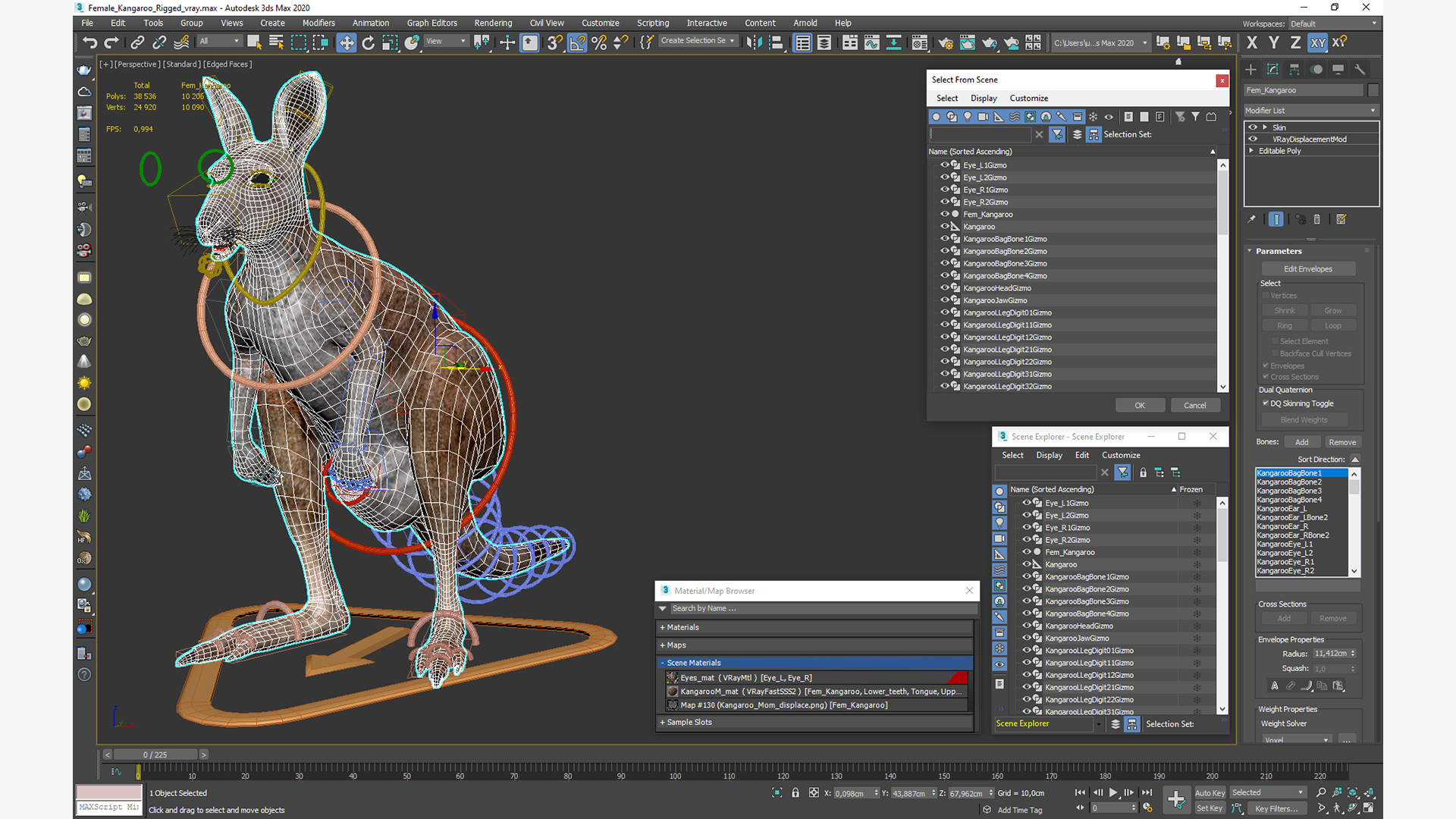Toggle the Auto Key button
Screen dimensions: 1456x819
[x=1210, y=792]
